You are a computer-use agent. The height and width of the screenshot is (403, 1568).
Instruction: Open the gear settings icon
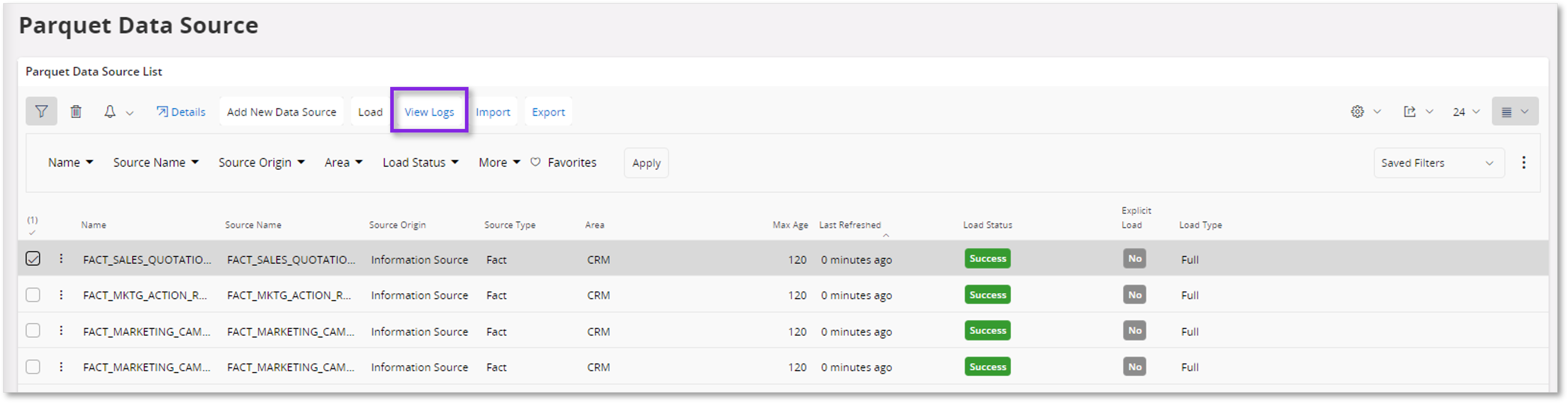tap(1357, 111)
